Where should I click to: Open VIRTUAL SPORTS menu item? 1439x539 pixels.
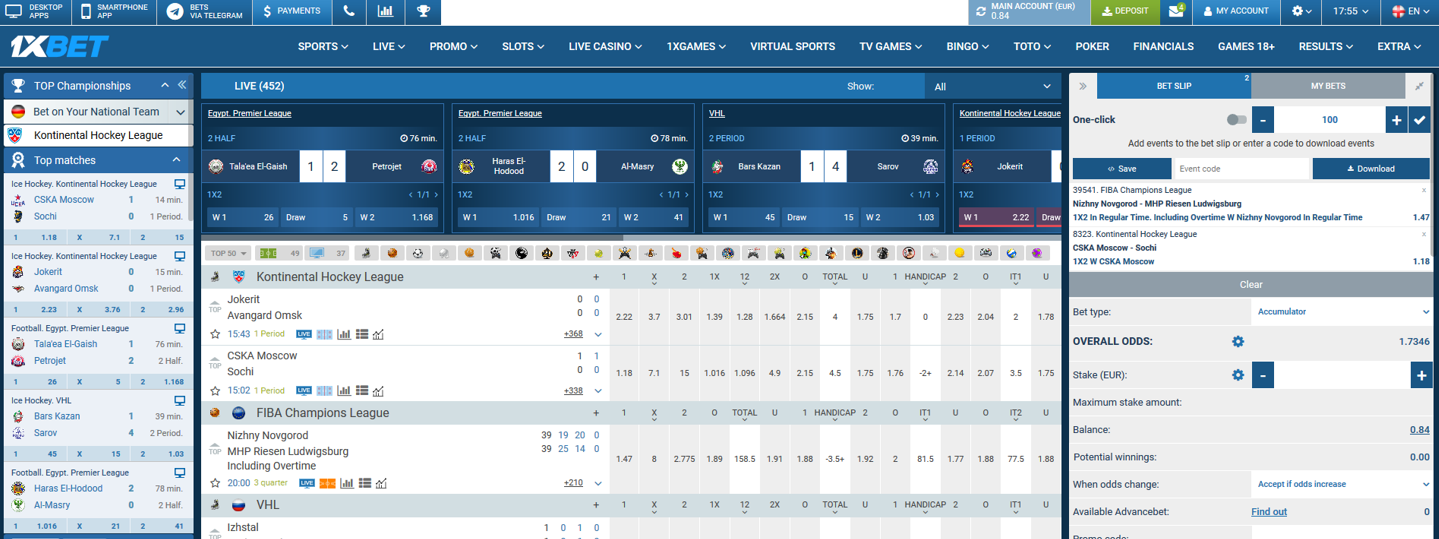[x=792, y=46]
